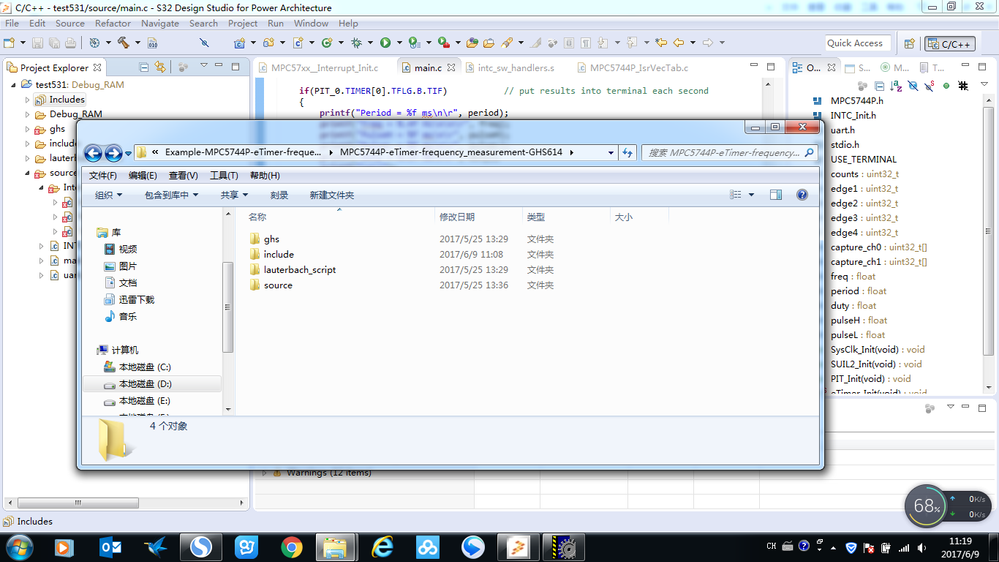Screen dimensions: 999x562
Task: Click the C/C++ perspective button
Action: pos(949,44)
